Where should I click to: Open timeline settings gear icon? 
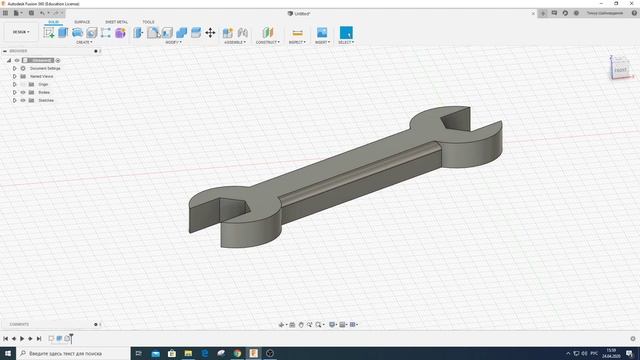(x=633, y=338)
